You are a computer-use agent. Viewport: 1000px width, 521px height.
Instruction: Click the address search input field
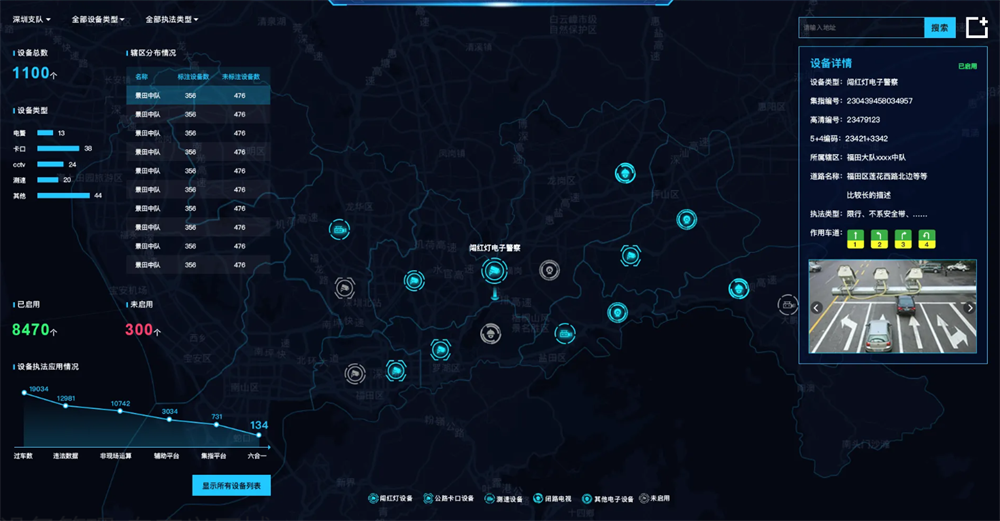[x=860, y=28]
